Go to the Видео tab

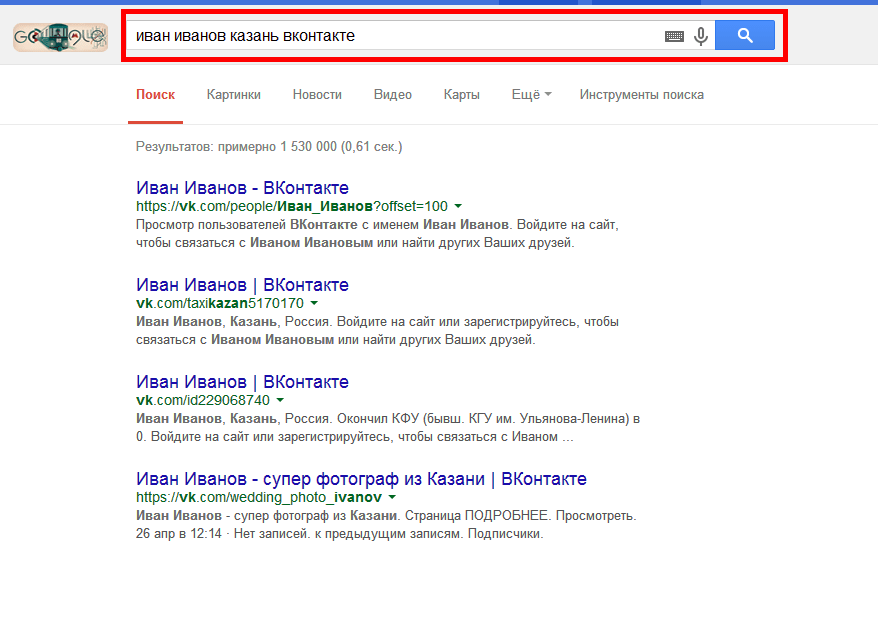point(393,95)
